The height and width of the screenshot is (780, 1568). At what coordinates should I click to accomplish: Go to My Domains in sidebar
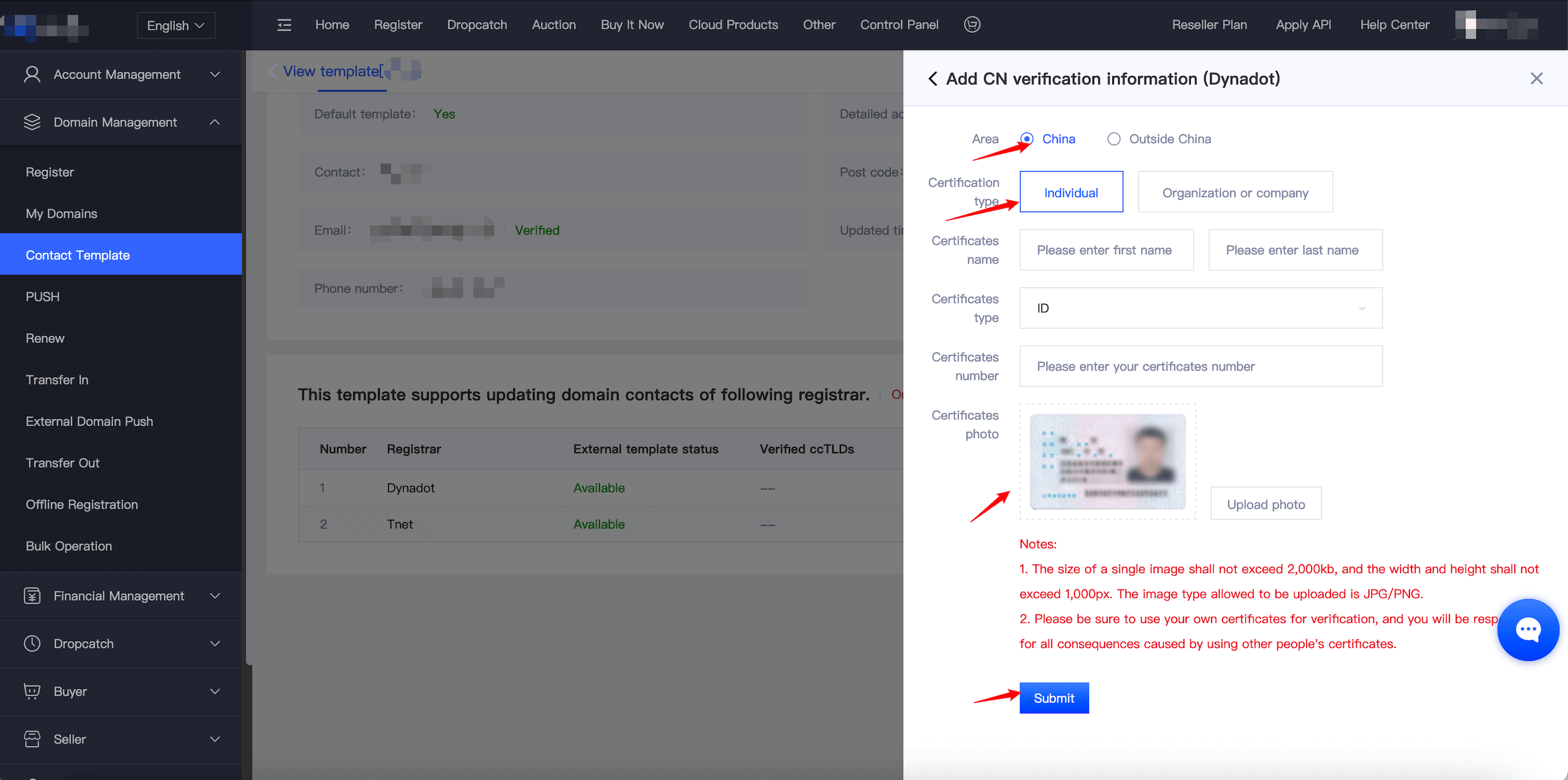pos(62,214)
